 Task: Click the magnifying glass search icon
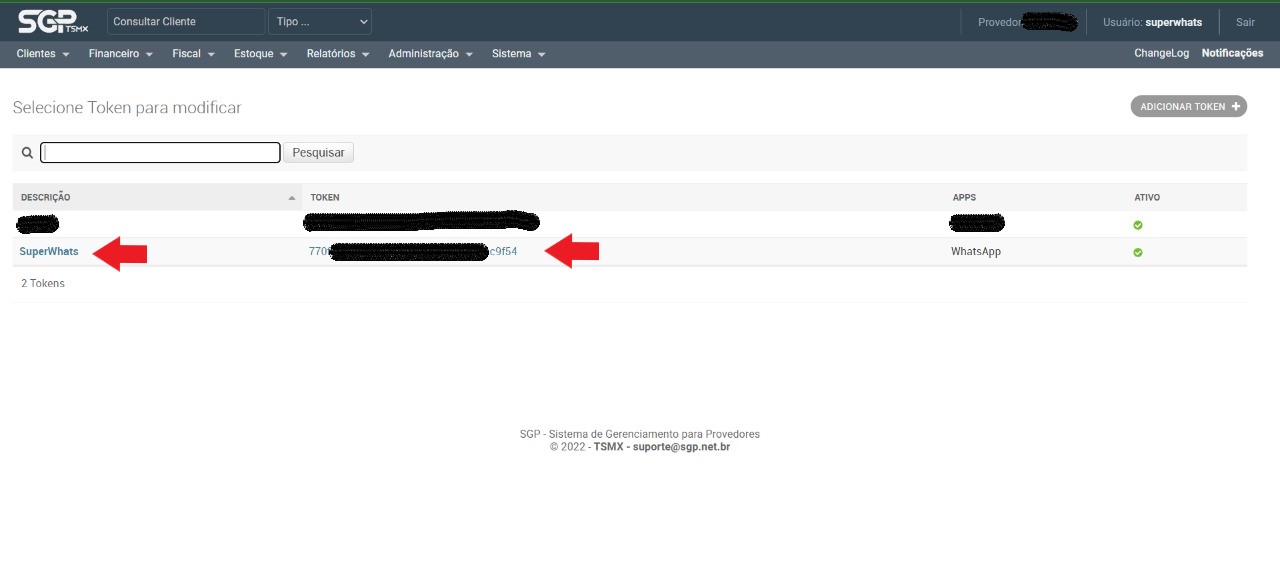point(27,153)
